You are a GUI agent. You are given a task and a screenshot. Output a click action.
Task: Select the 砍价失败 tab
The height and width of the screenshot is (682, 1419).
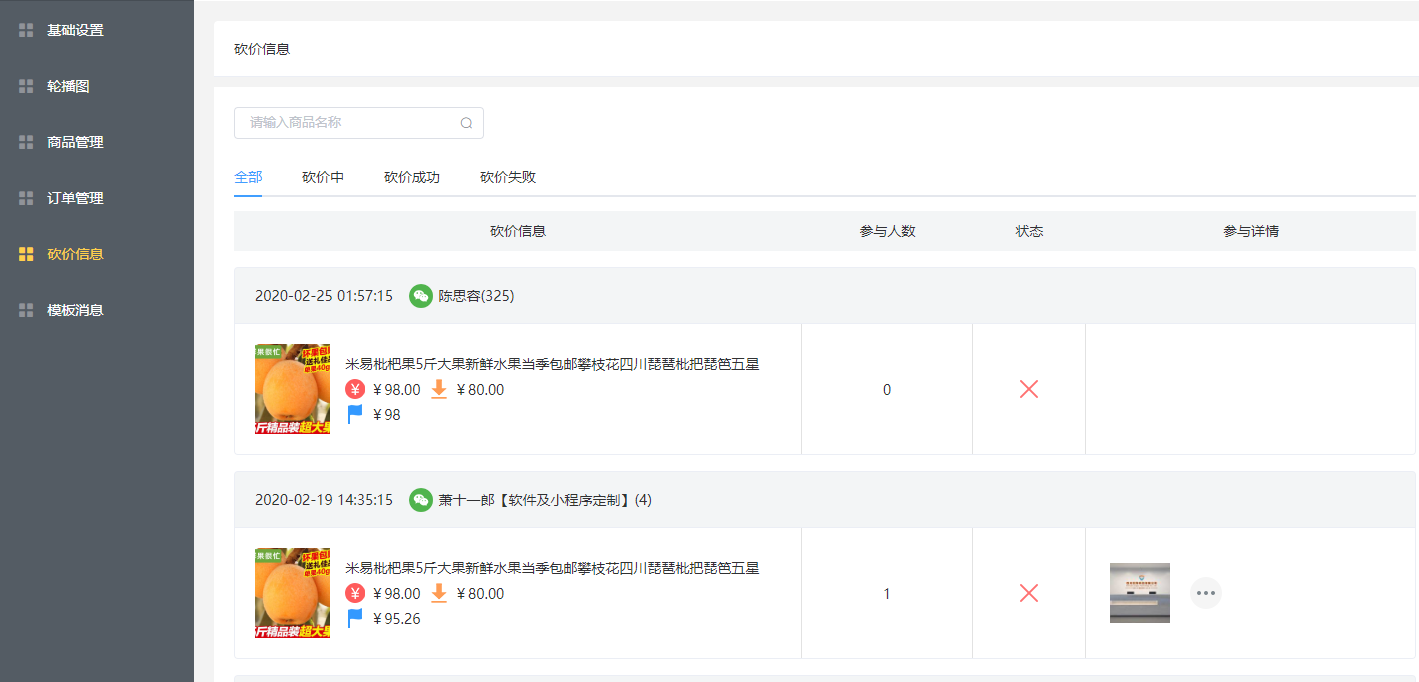click(508, 178)
